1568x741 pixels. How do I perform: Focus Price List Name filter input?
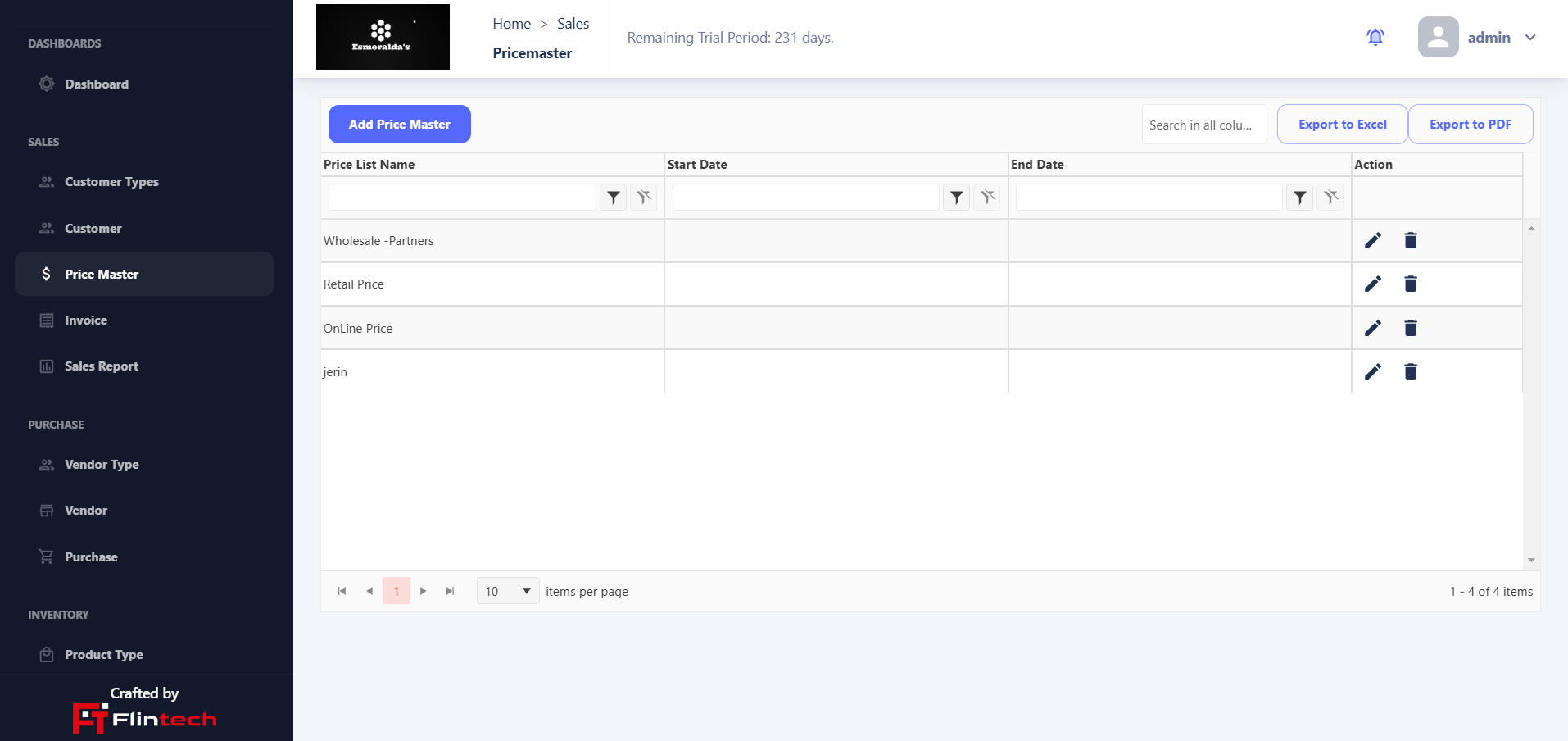point(462,198)
